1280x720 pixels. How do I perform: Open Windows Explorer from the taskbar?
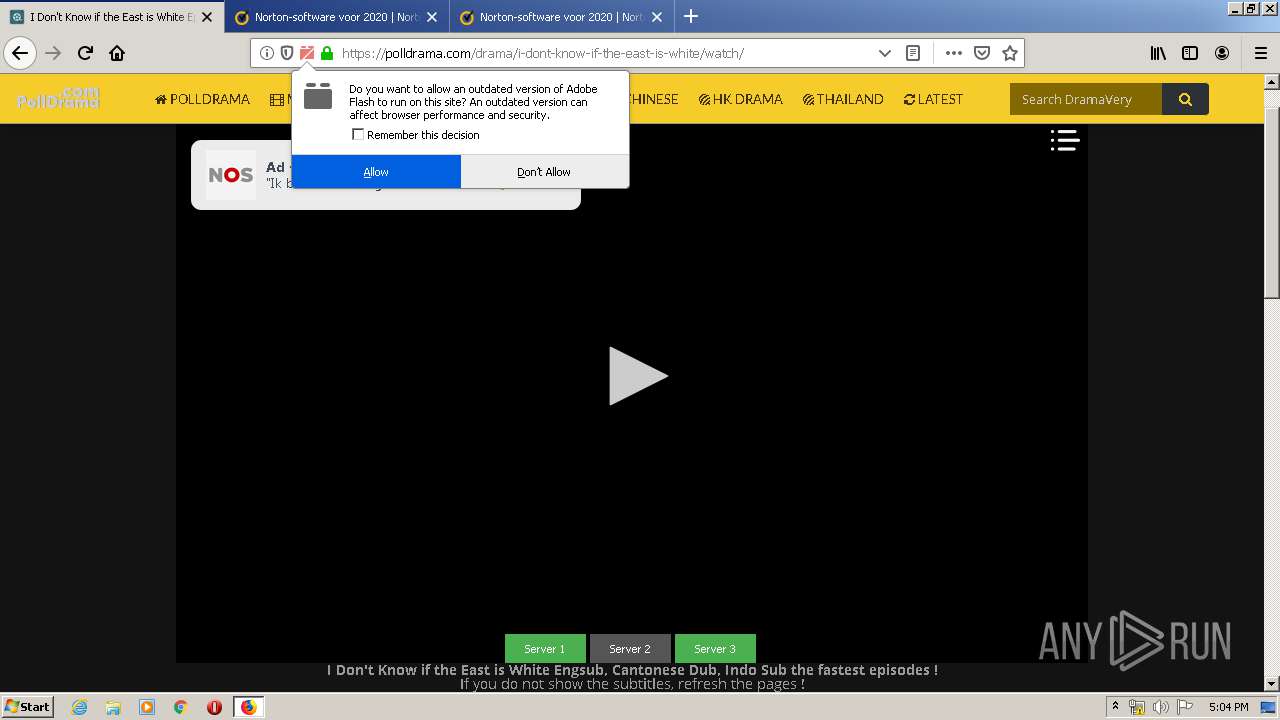pyautogui.click(x=113, y=707)
